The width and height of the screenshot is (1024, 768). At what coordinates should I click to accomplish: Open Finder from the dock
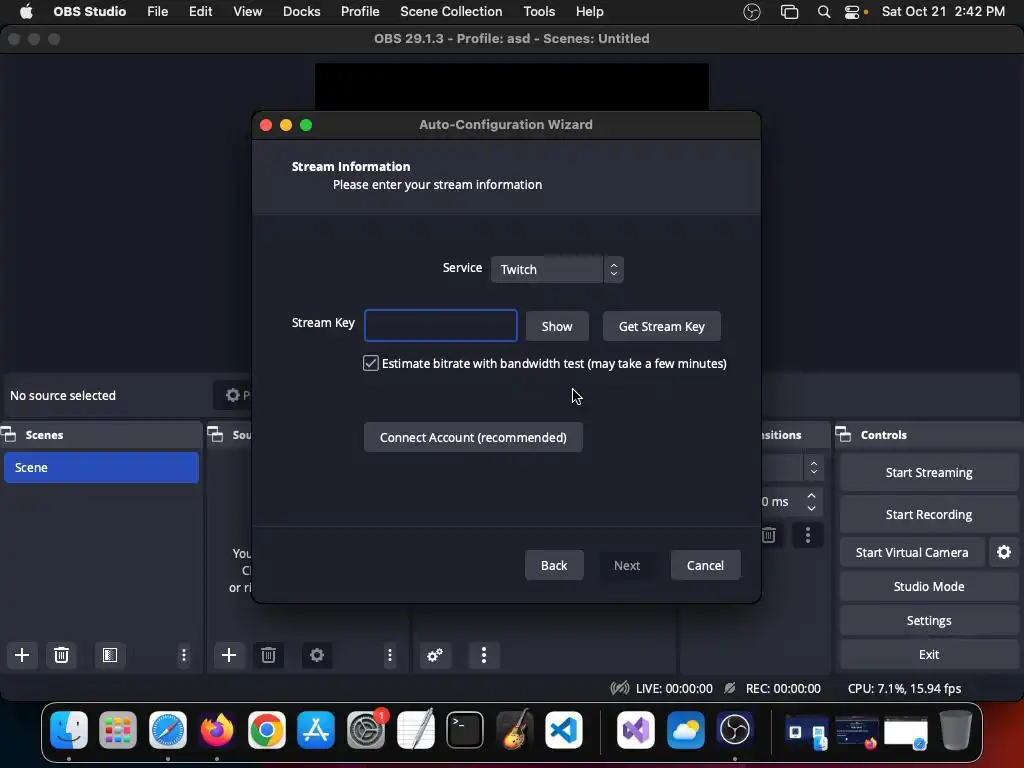pos(69,729)
